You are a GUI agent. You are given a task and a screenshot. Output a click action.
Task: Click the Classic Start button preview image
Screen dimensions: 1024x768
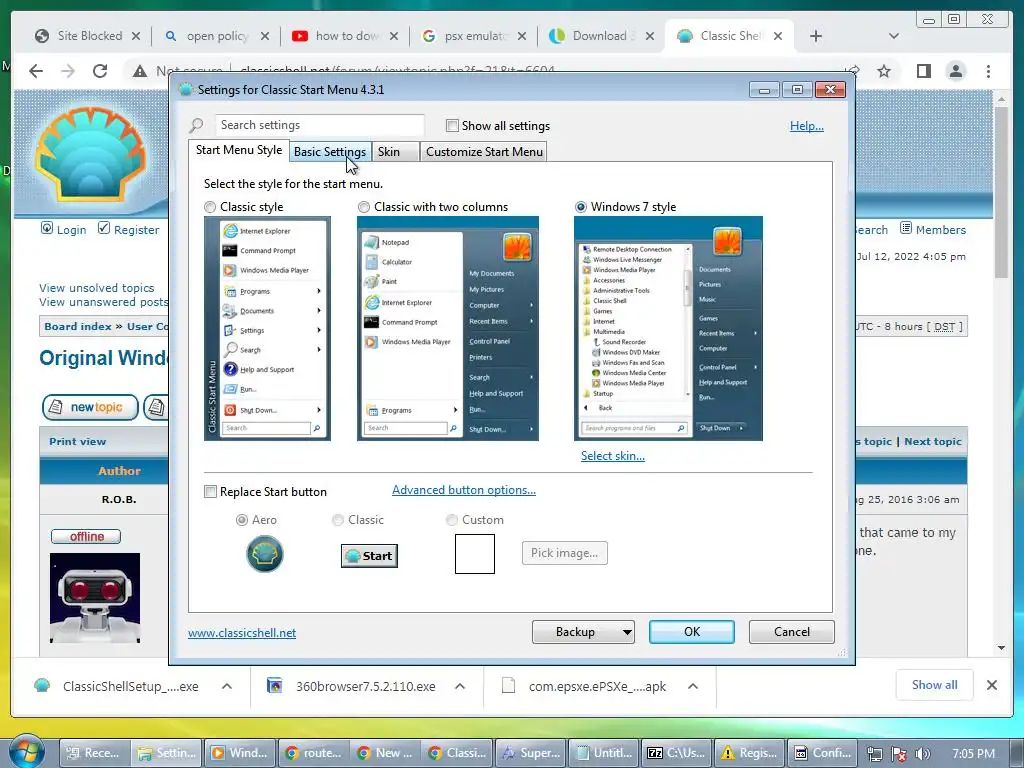point(369,556)
